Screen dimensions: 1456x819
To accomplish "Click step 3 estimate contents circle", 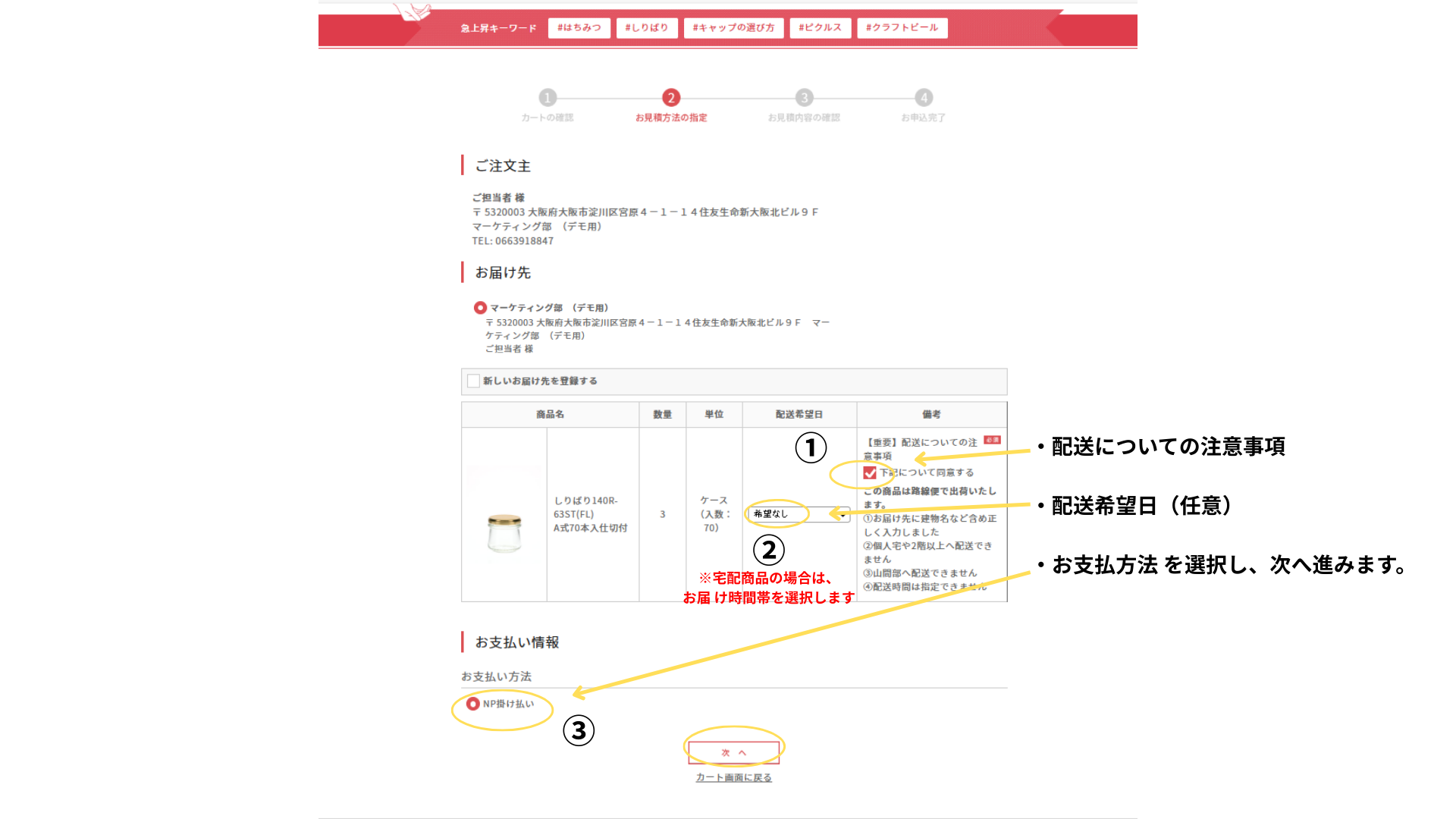I will 804,98.
